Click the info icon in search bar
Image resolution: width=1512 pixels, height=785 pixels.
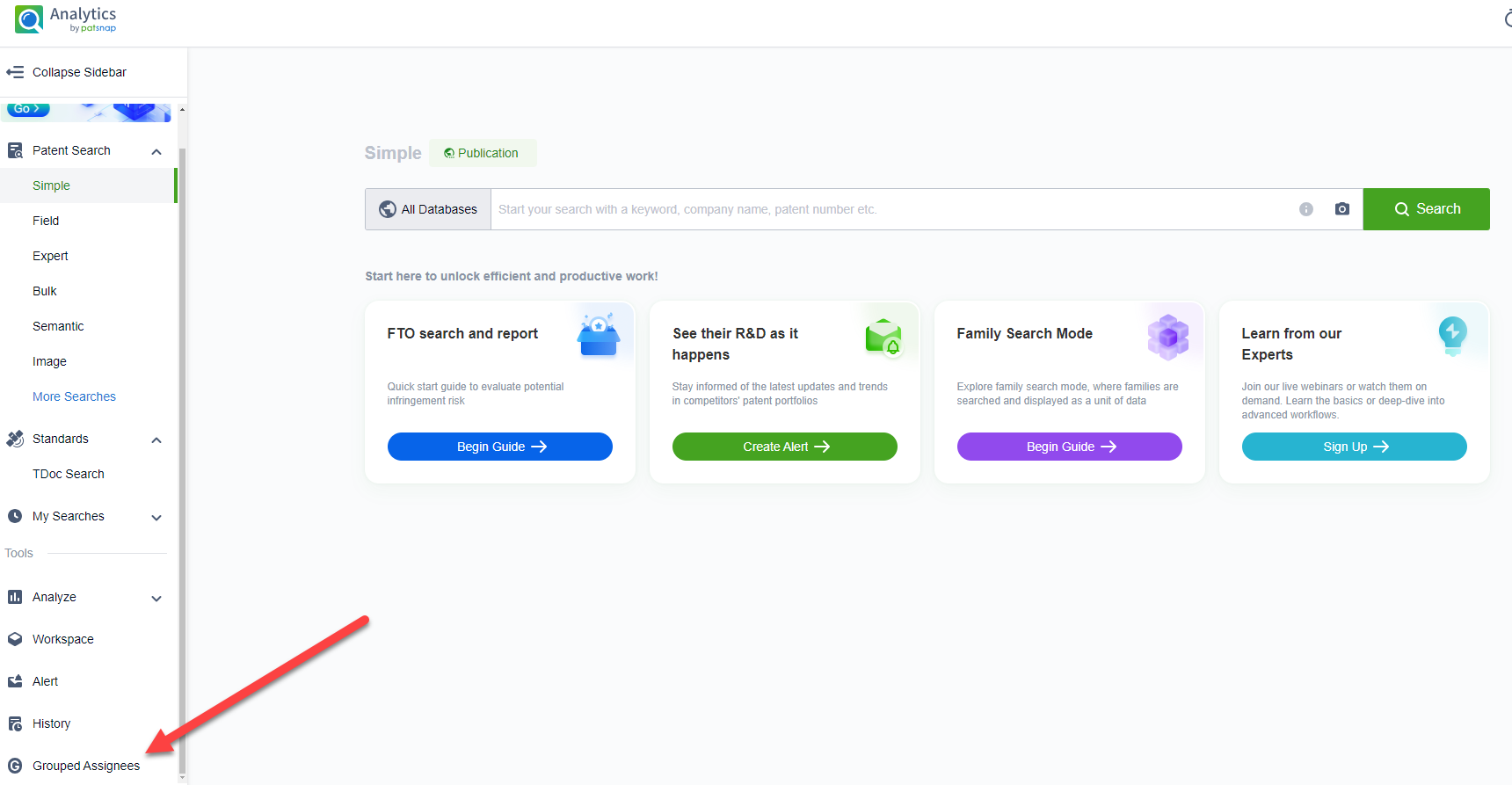click(1305, 209)
